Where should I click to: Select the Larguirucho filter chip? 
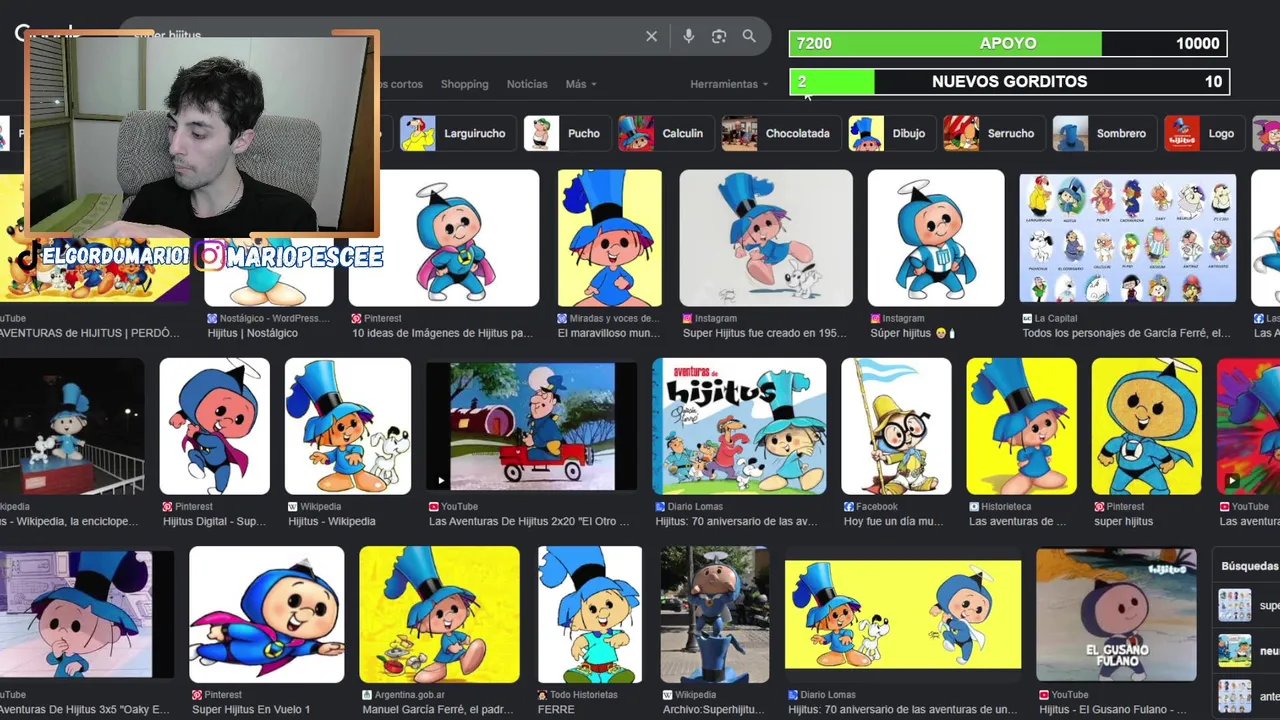458,133
